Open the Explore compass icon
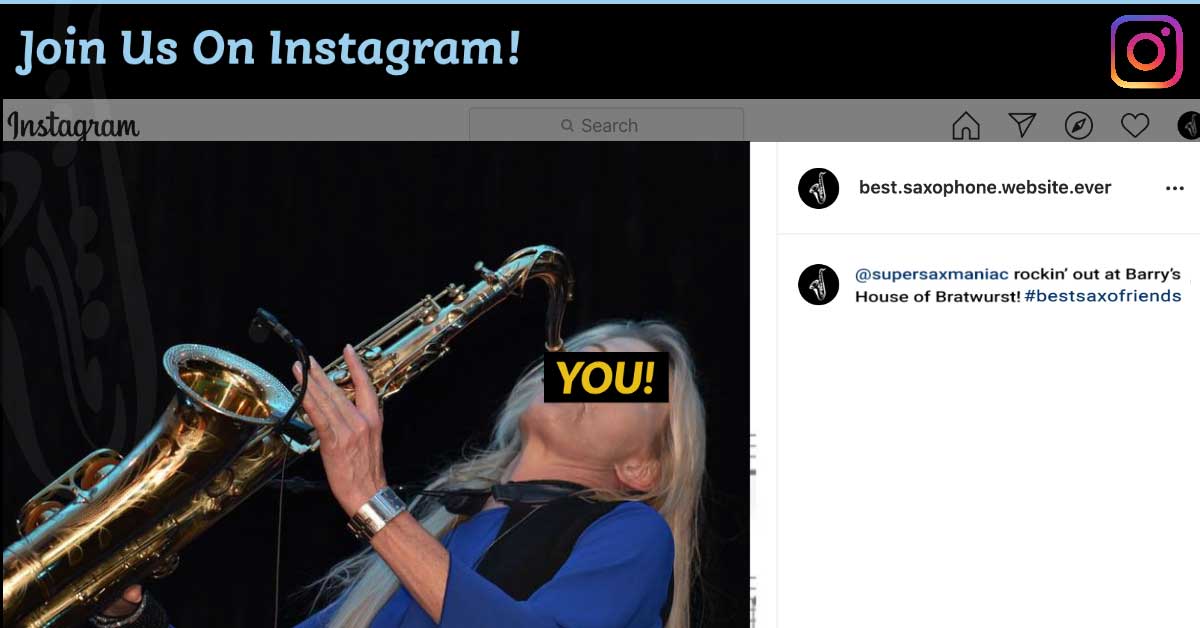Screen dimensions: 1200x628 pyautogui.click(x=1078, y=125)
